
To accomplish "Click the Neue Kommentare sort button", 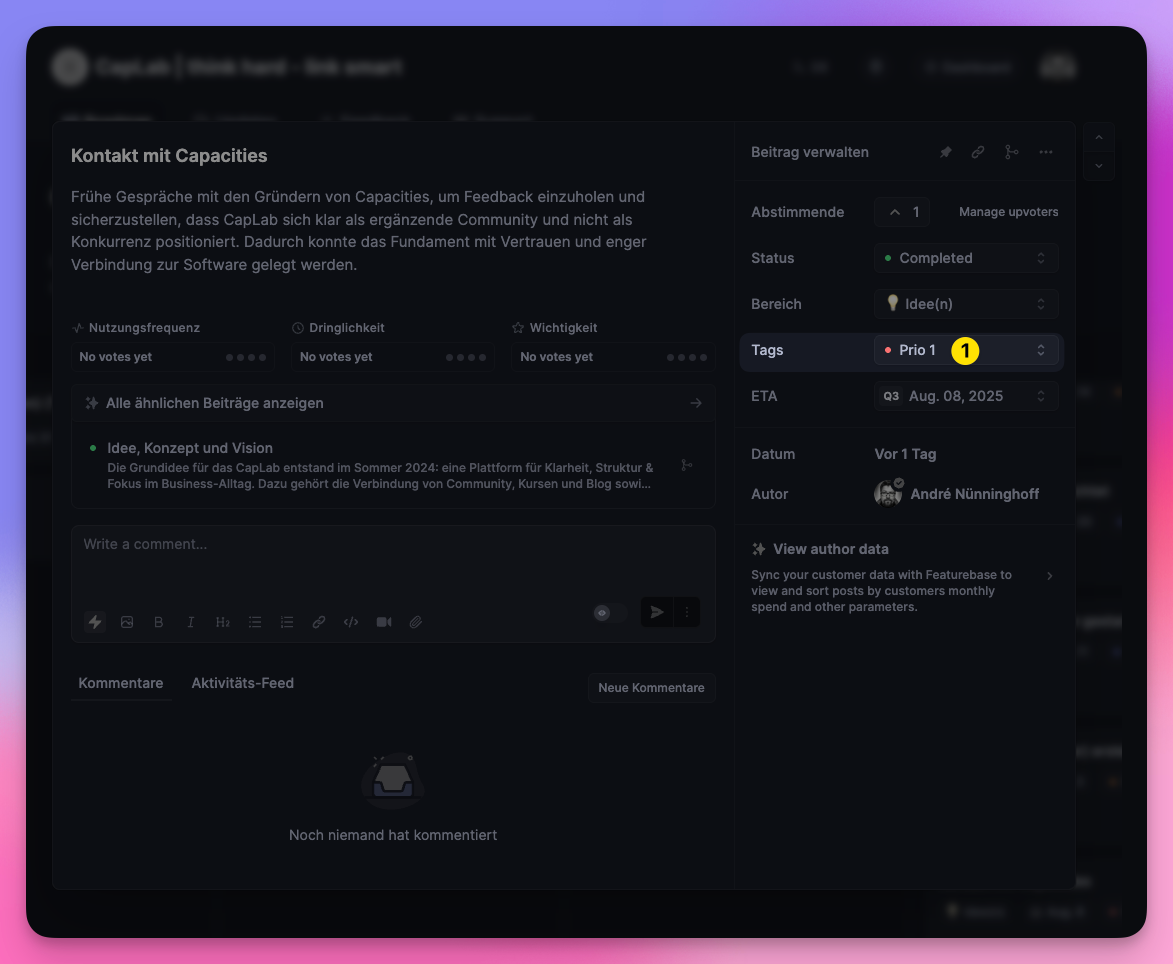I will 651,688.
